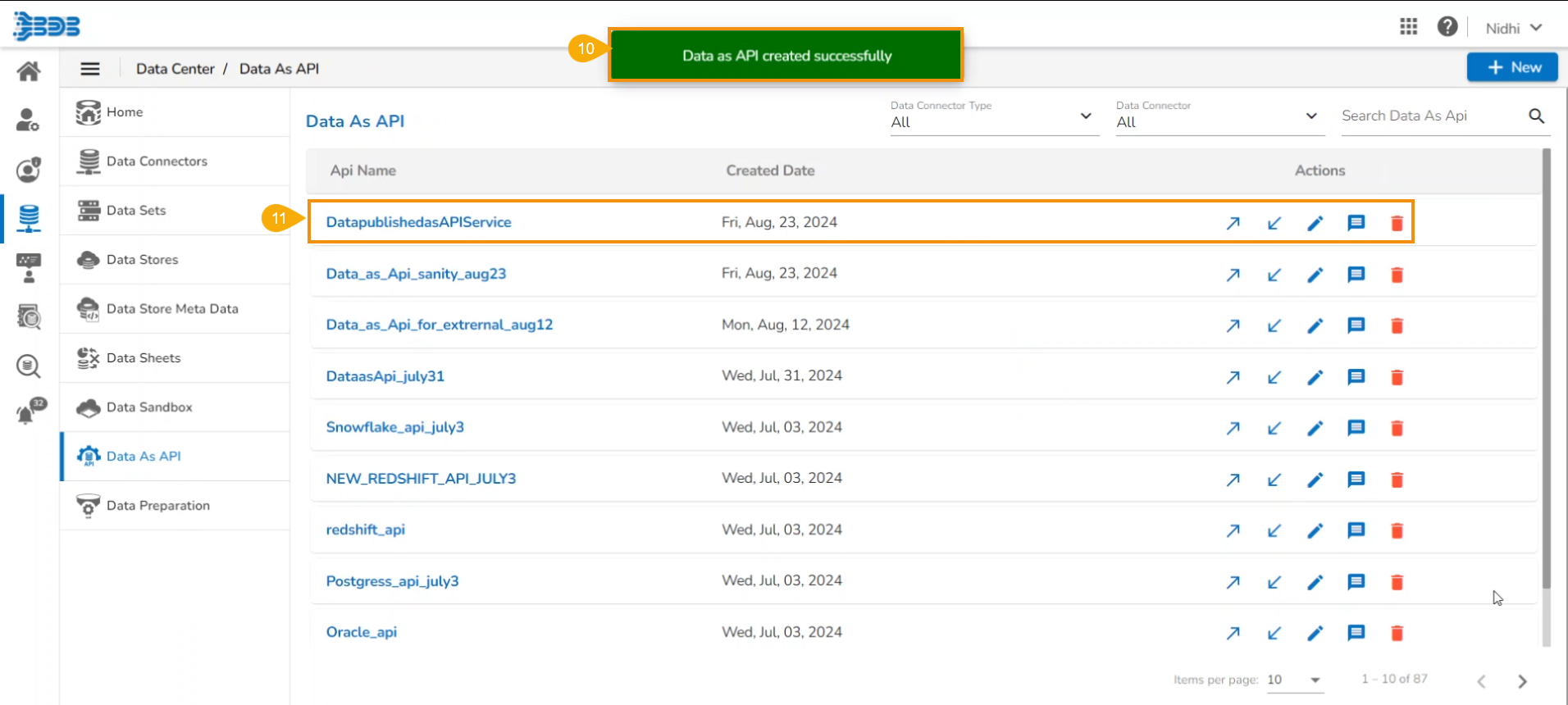Open notifications bell icon
The width and height of the screenshot is (1568, 705).
tap(28, 412)
